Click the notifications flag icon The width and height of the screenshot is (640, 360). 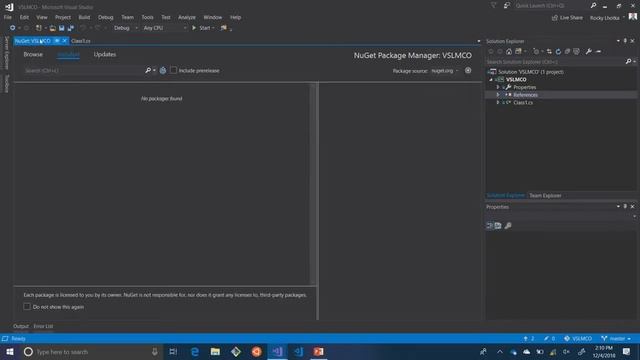click(493, 6)
